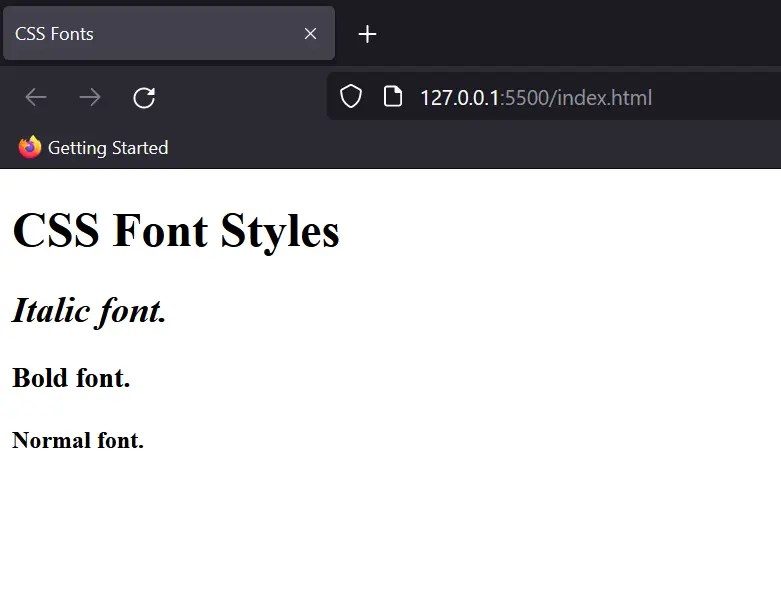Click the page info document icon
Viewport: 781px width, 615px height.
click(393, 96)
